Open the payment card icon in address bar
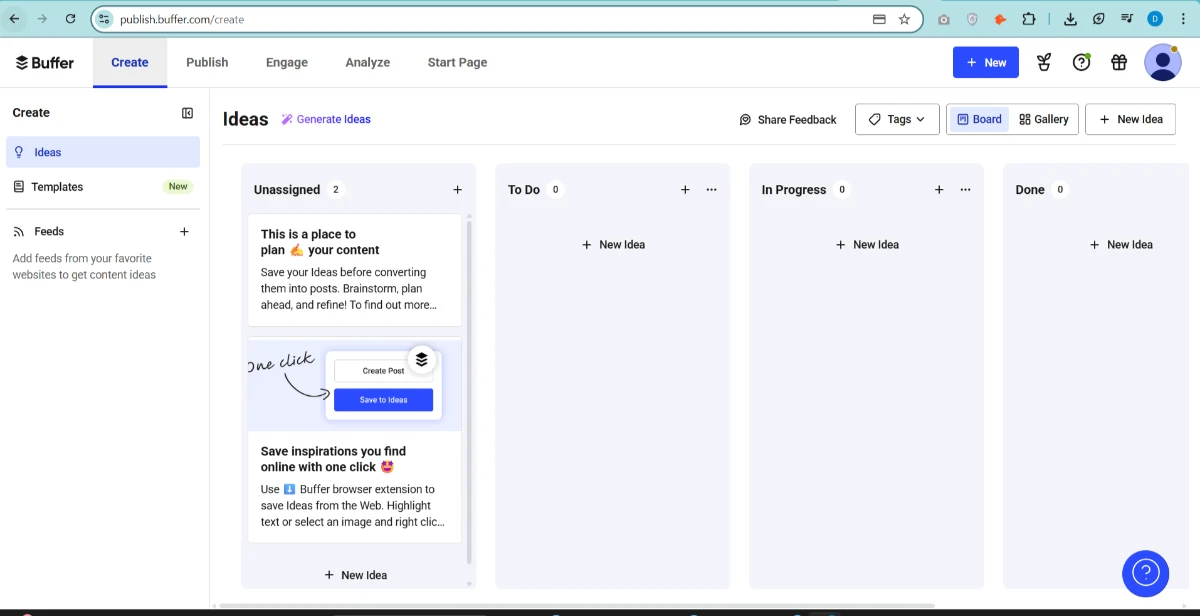The image size is (1200, 616). pyautogui.click(x=879, y=19)
